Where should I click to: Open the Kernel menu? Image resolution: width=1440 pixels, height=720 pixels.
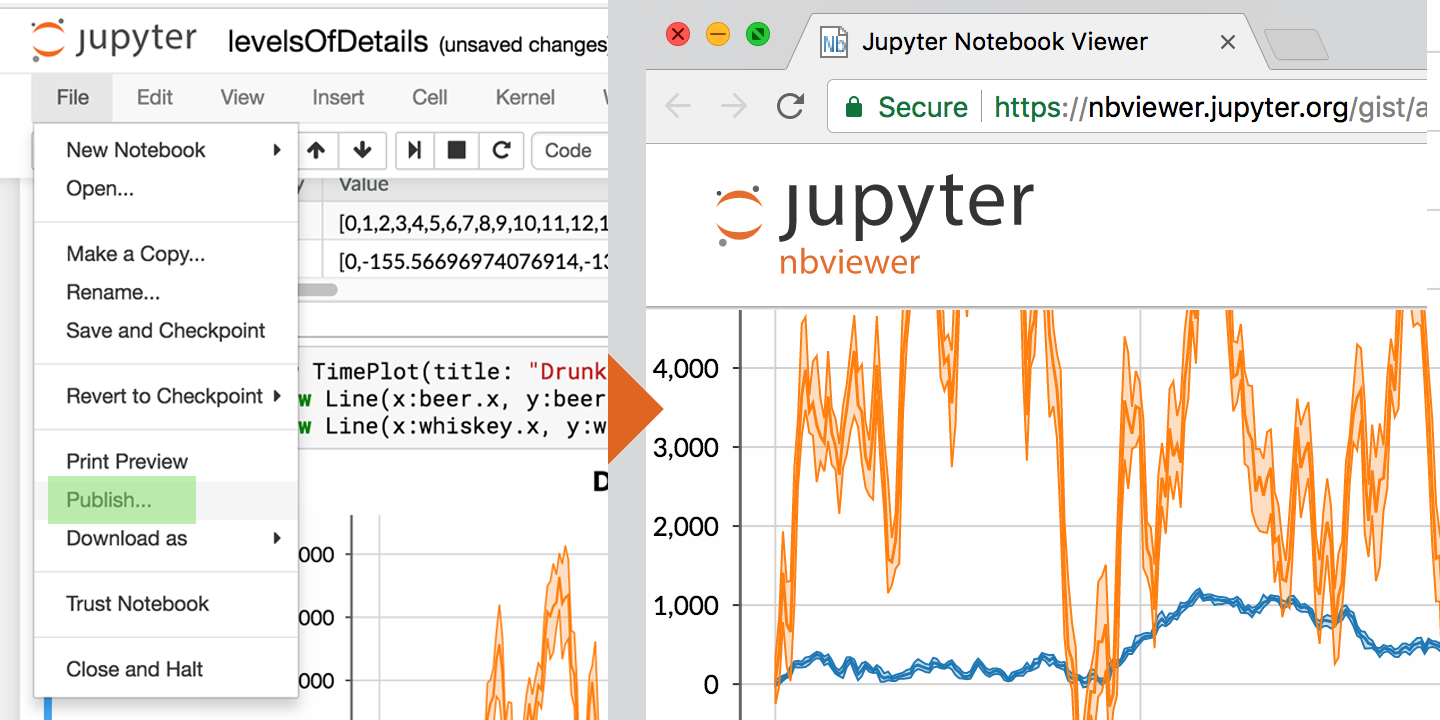tap(525, 97)
